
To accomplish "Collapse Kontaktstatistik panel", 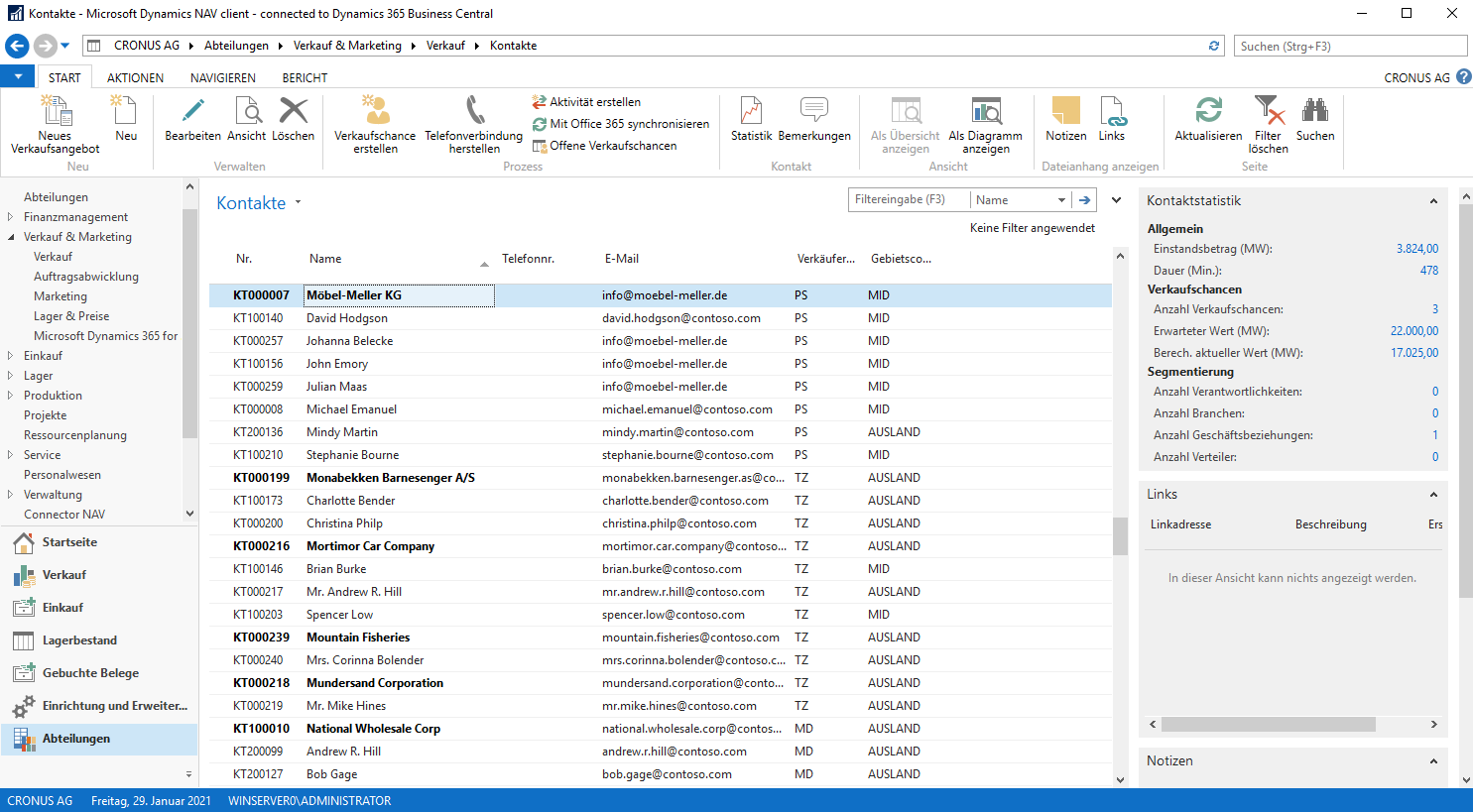I will point(1433,201).
